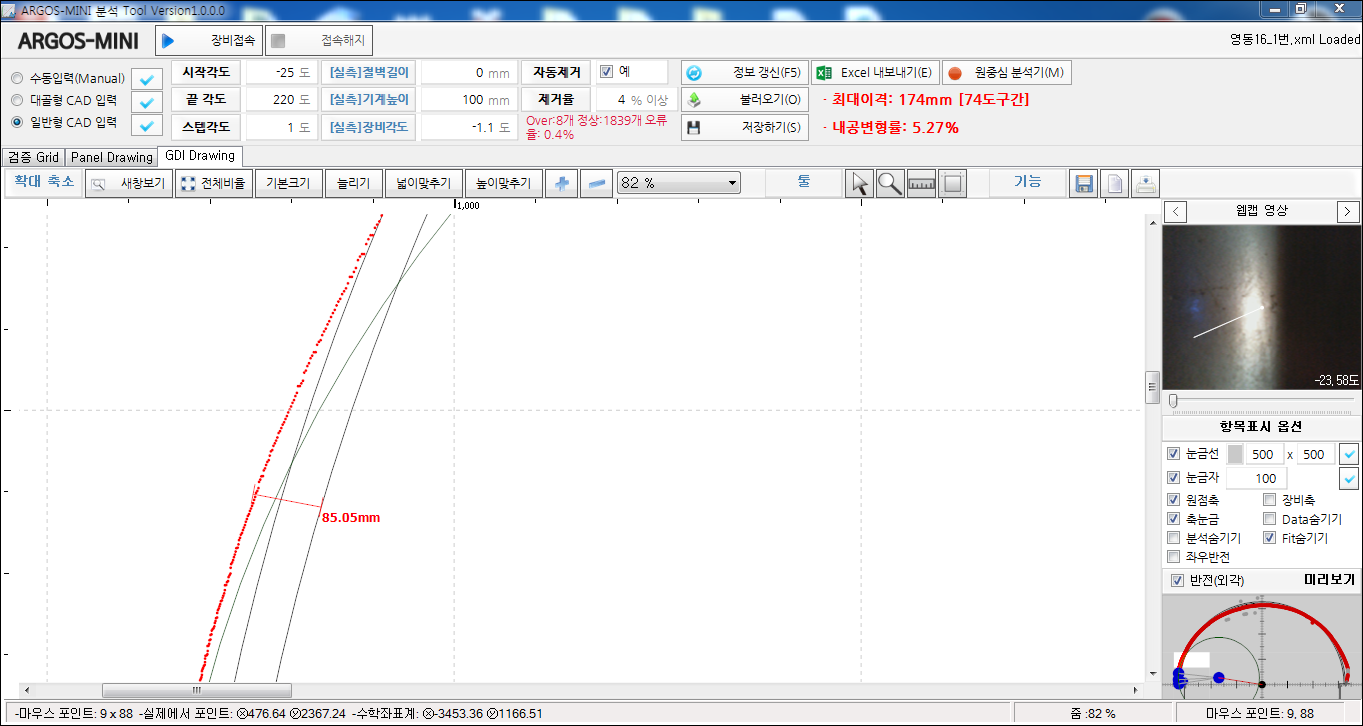Screen dimensions: 1363x726
Task: Click the right arrow on 웹캡 영상 panel
Action: tap(1347, 211)
